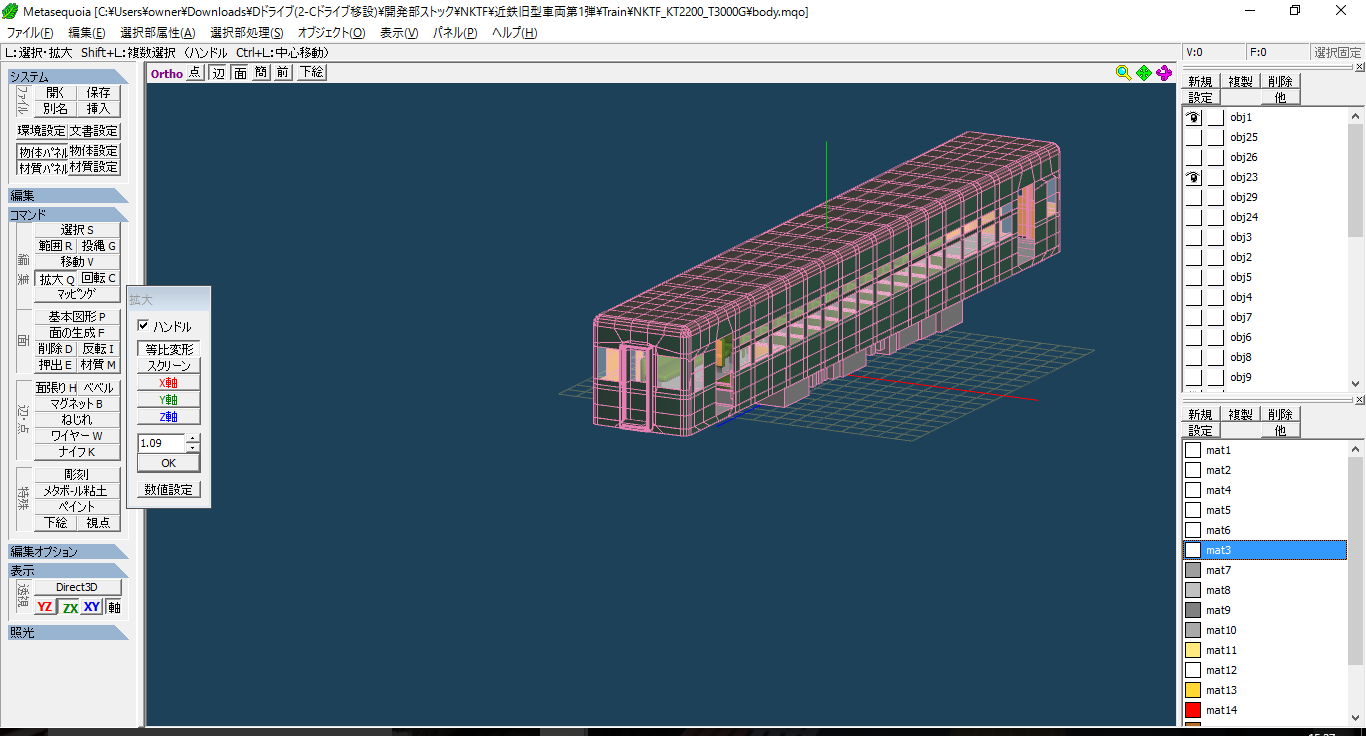Click the 等比変形 uniform scale button
This screenshot has height=736, width=1366.
168,349
